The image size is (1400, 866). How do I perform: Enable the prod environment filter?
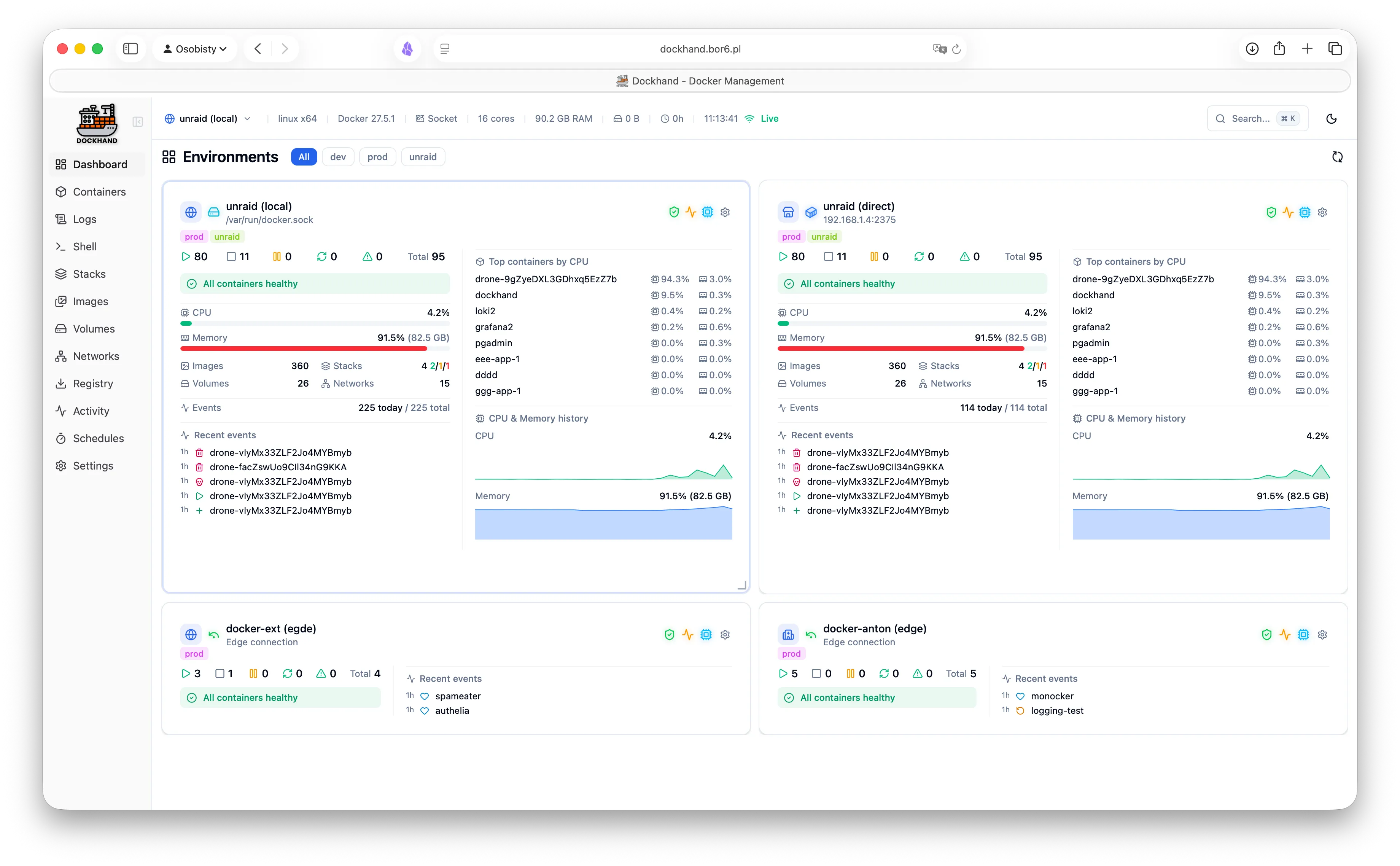pyautogui.click(x=377, y=156)
